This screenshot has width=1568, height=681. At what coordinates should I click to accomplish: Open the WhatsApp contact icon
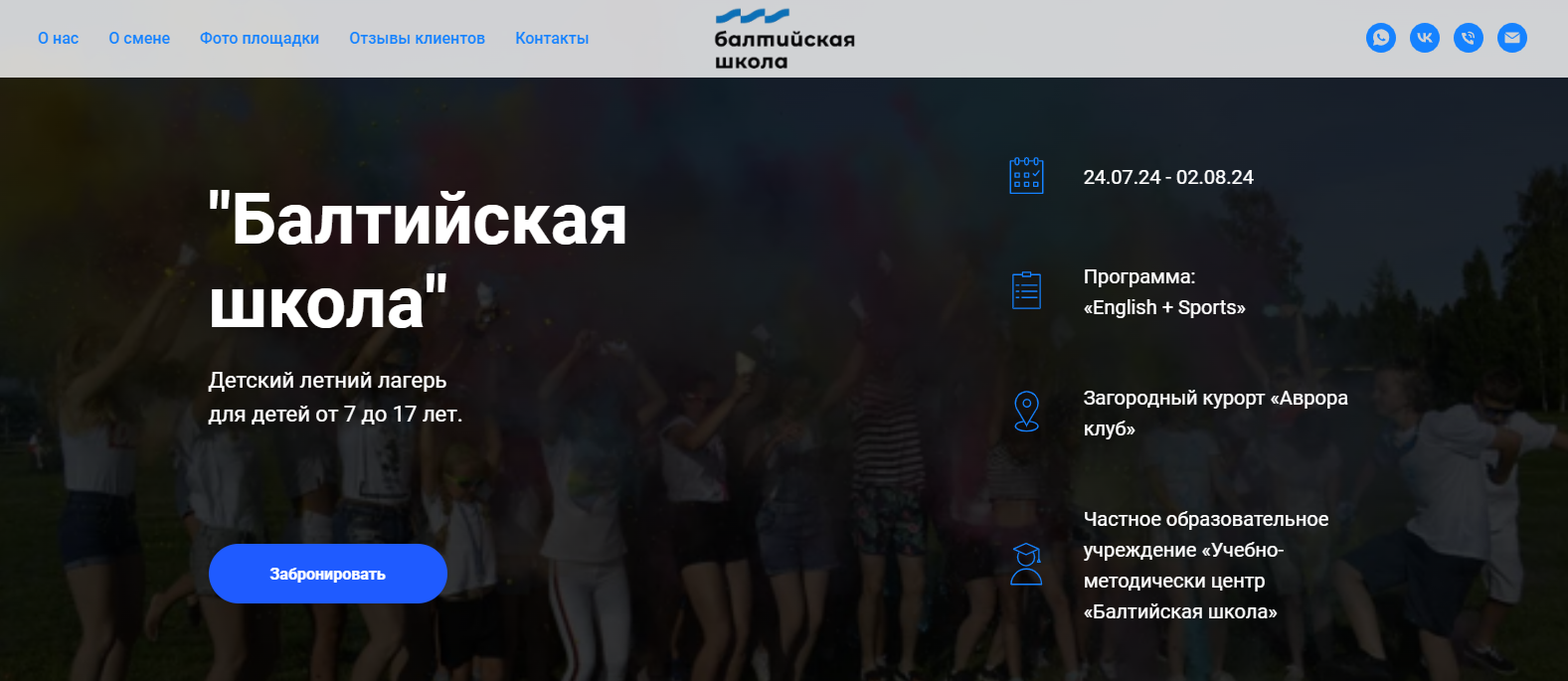coord(1381,38)
